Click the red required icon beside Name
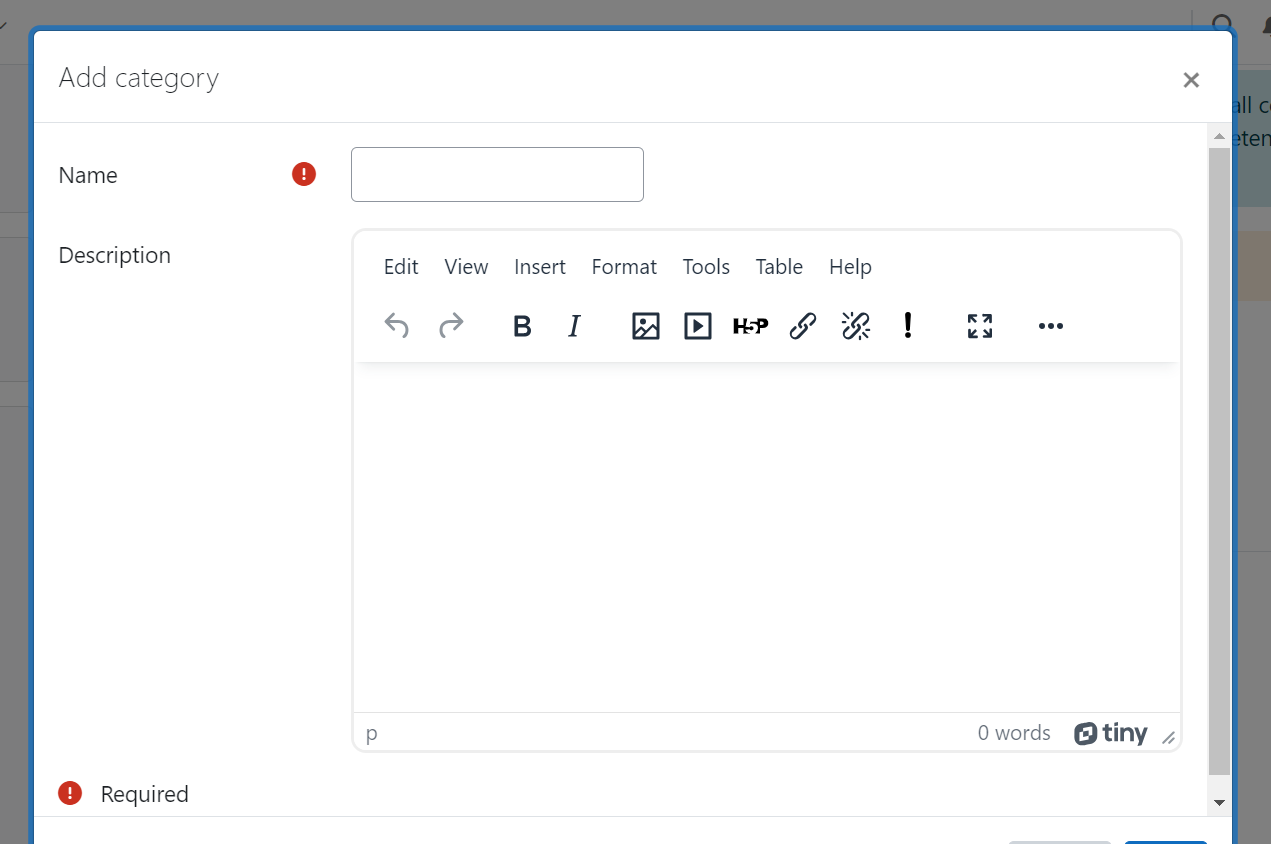 click(304, 174)
